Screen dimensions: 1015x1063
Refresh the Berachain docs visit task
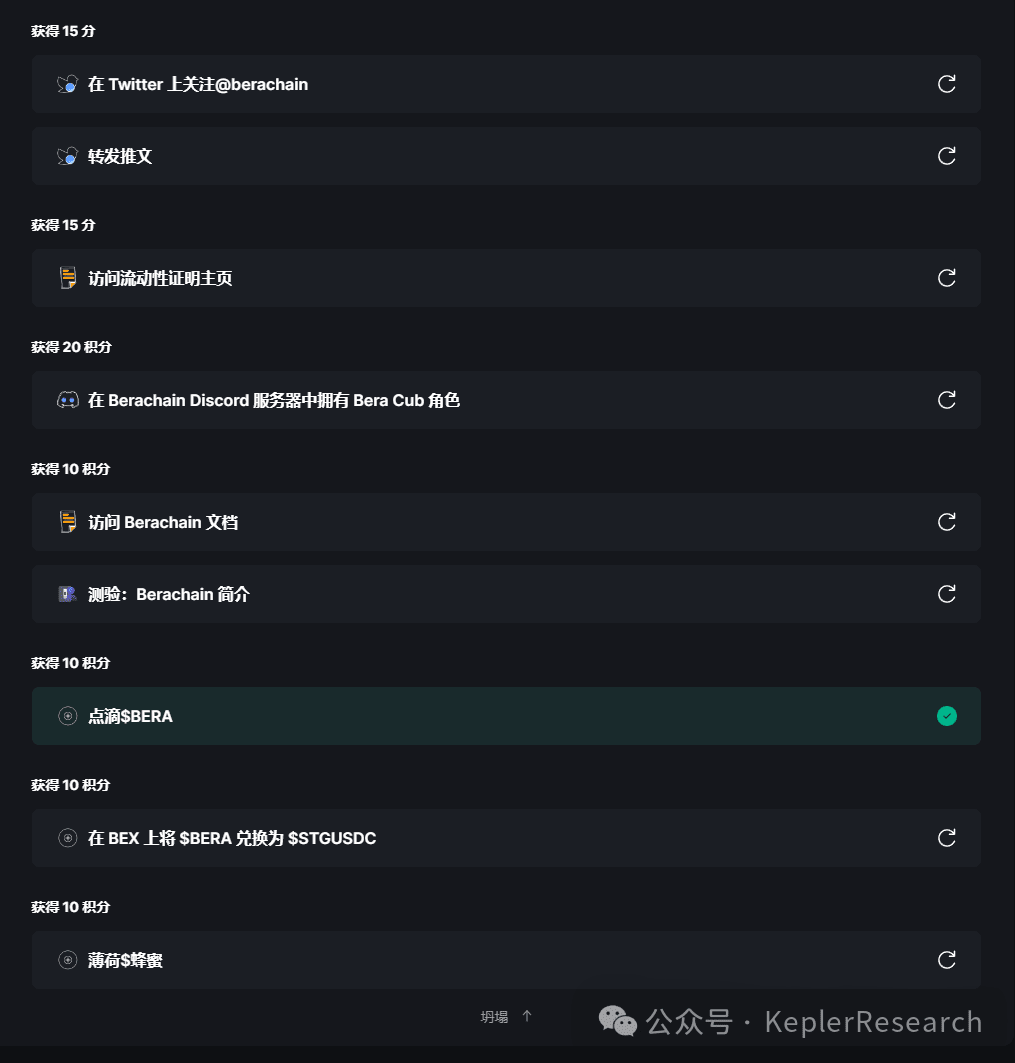(x=946, y=521)
